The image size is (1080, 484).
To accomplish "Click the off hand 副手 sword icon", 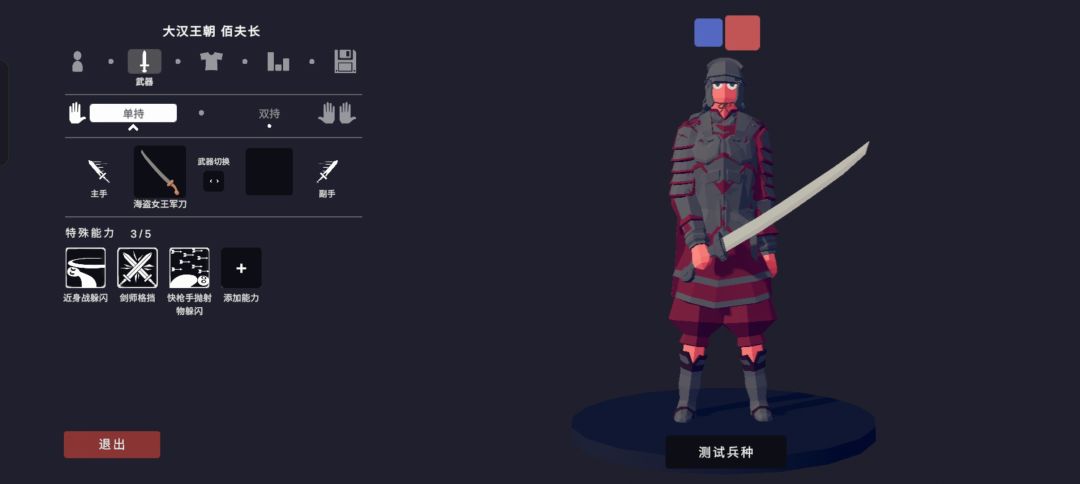I will 327,171.
